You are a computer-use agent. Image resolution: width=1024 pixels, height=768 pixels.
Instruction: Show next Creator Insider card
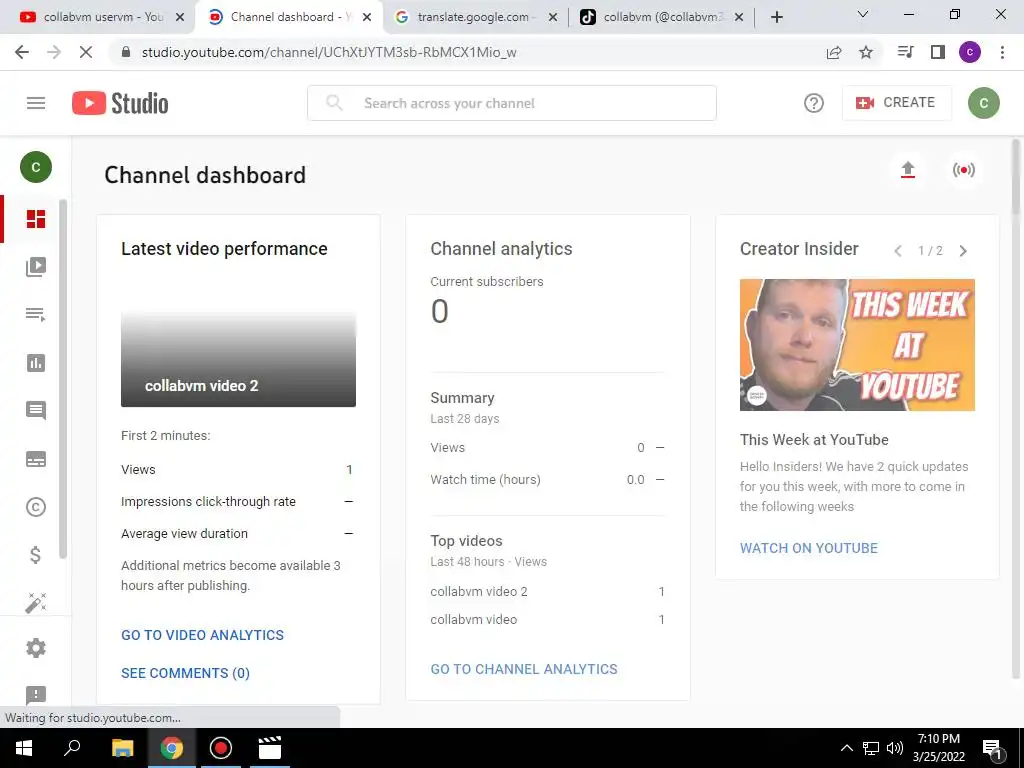pyautogui.click(x=963, y=251)
